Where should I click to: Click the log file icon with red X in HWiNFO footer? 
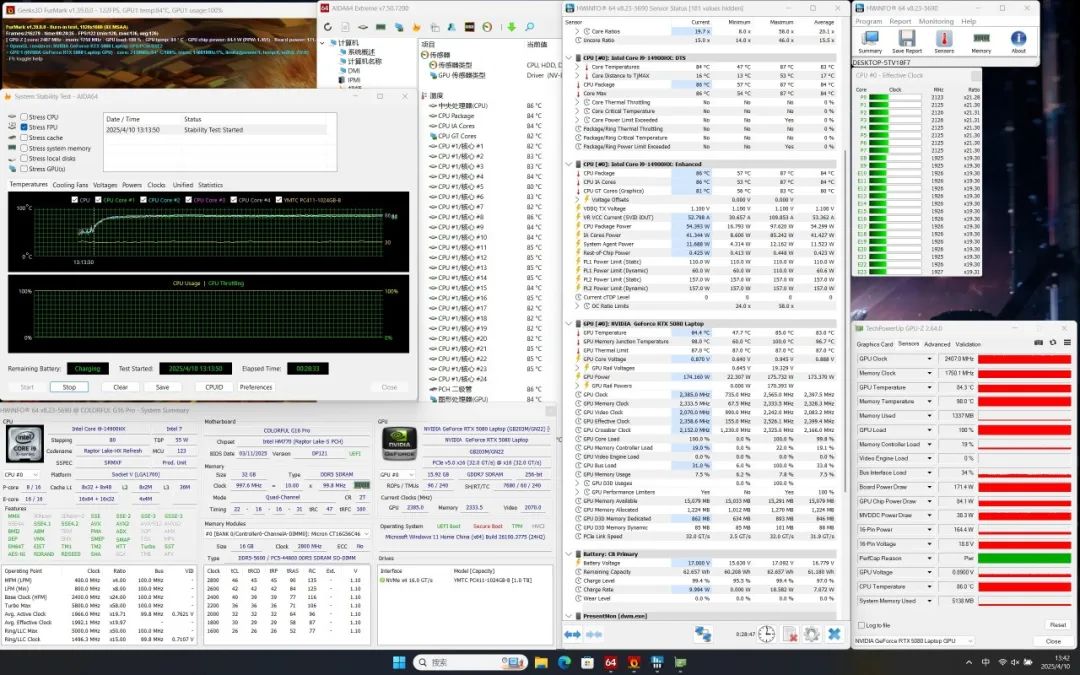pos(790,634)
